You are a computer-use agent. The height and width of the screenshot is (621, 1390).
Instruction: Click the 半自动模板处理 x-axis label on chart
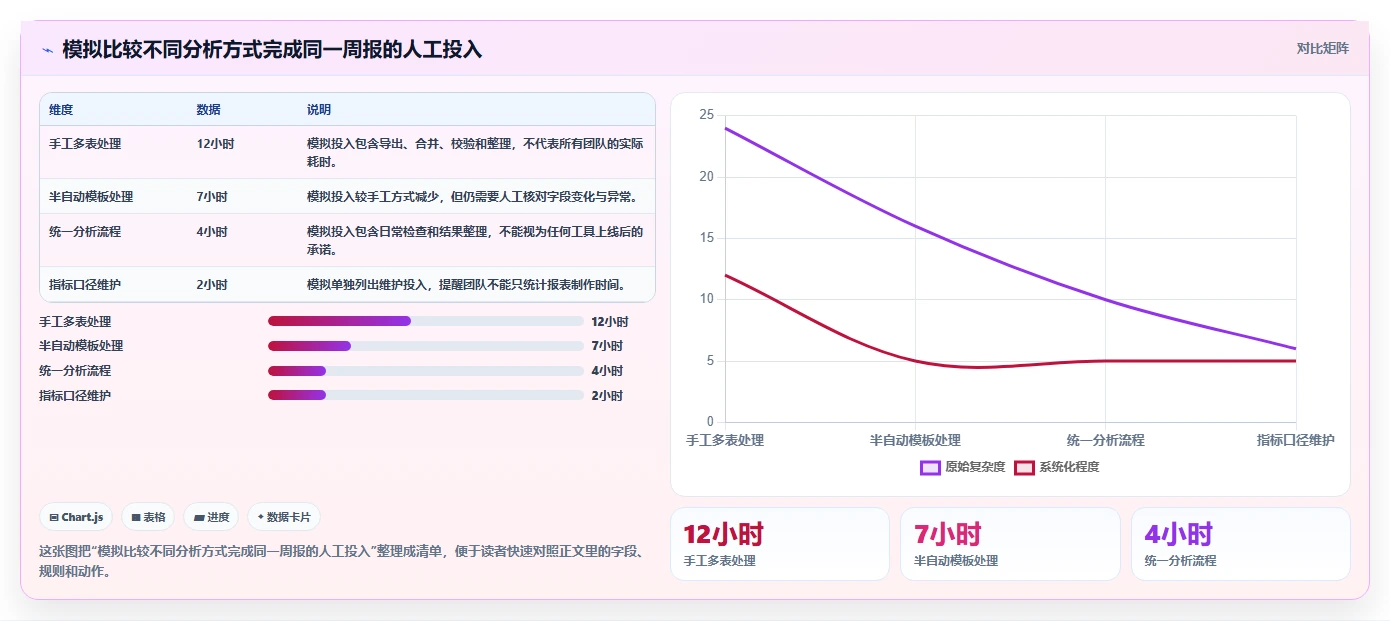coord(915,440)
